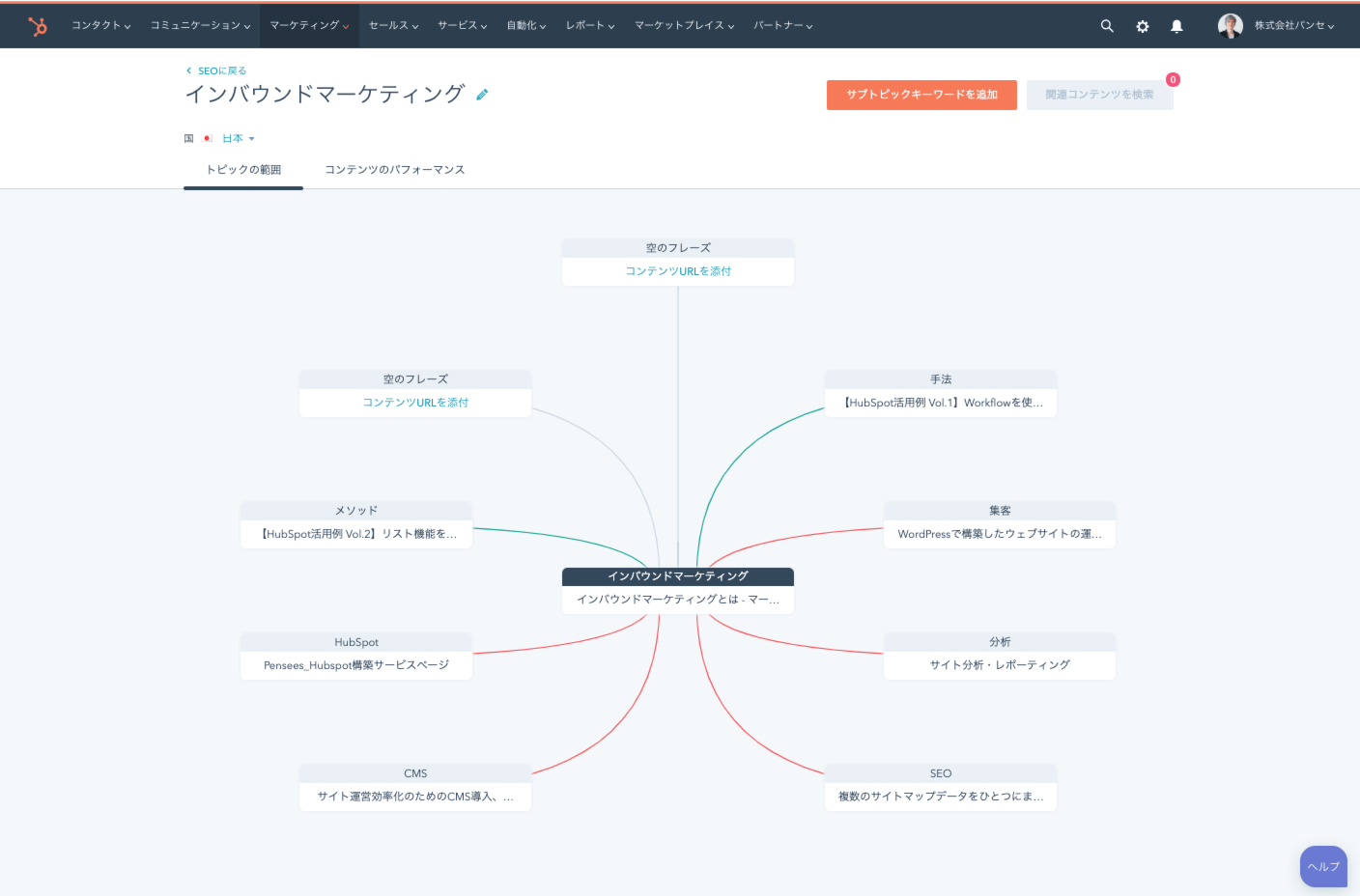
Task: Click the back chevron beside SEOに戻る
Action: click(x=188, y=70)
